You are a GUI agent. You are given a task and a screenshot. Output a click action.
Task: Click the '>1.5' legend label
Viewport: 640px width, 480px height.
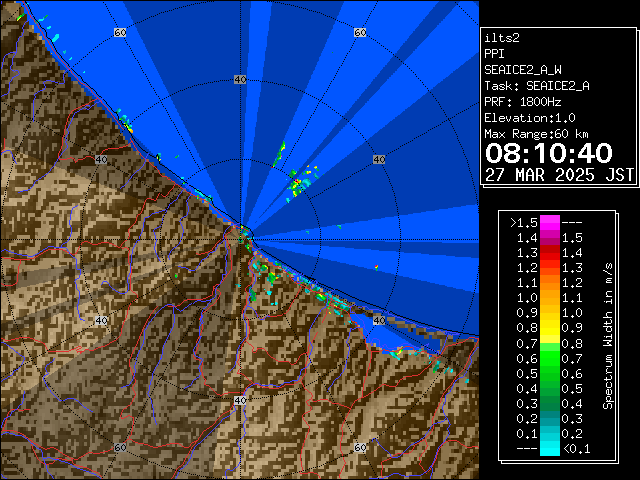pos(524,223)
